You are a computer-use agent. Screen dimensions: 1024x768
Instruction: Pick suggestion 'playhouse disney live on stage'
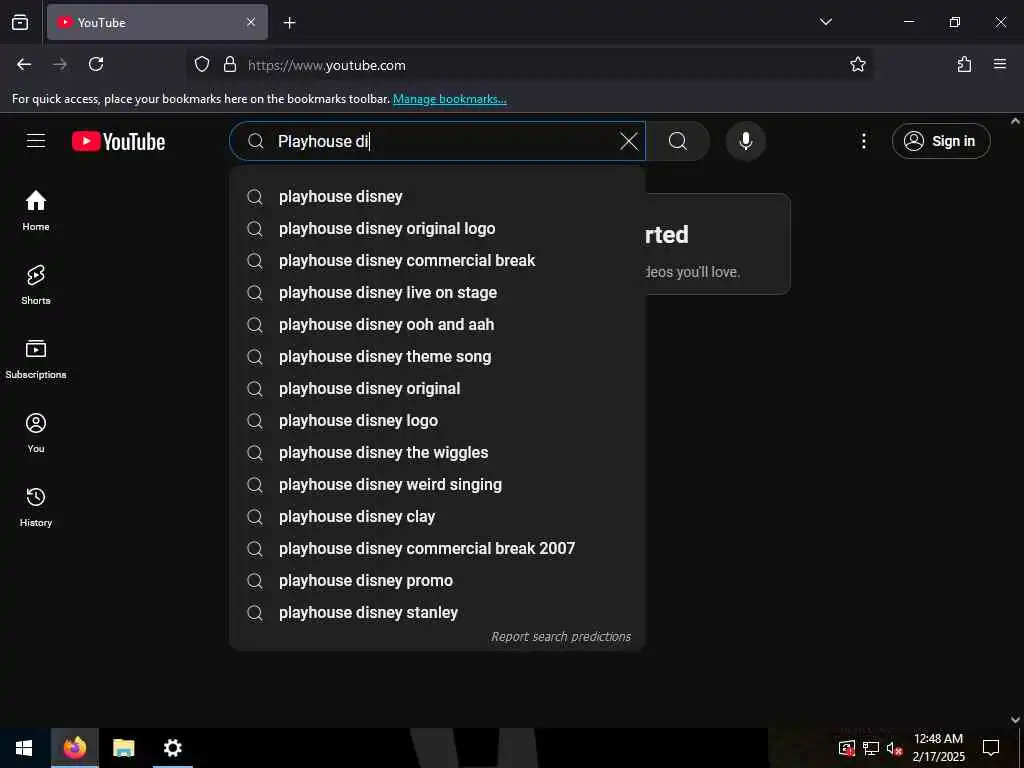click(438, 293)
